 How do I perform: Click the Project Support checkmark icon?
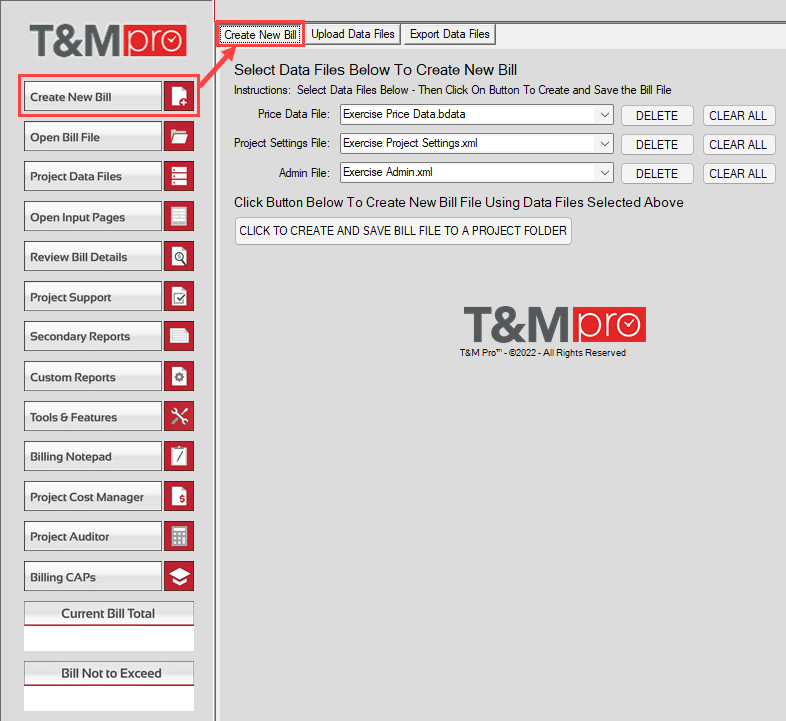179,296
